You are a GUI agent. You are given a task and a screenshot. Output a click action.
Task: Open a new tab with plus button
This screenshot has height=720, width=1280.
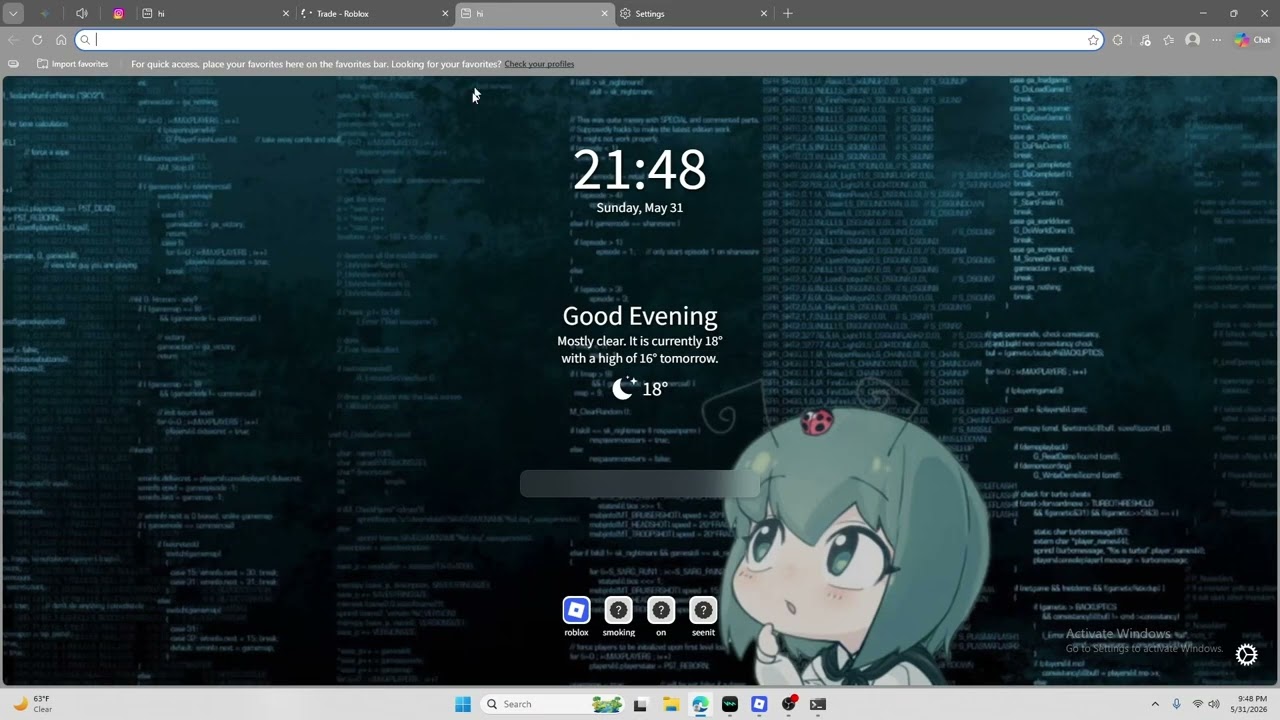[x=788, y=14]
